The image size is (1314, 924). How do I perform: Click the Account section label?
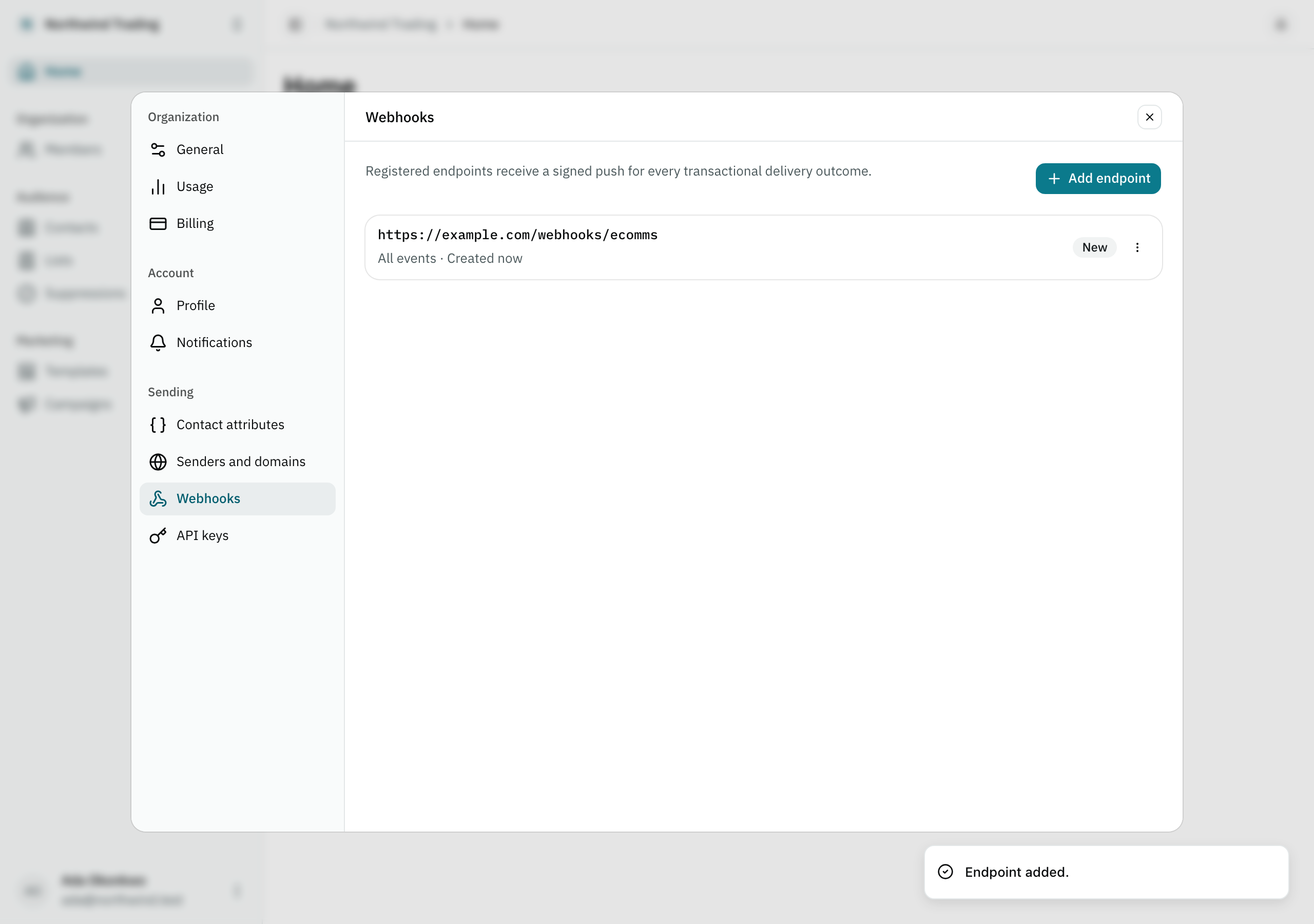coord(170,273)
